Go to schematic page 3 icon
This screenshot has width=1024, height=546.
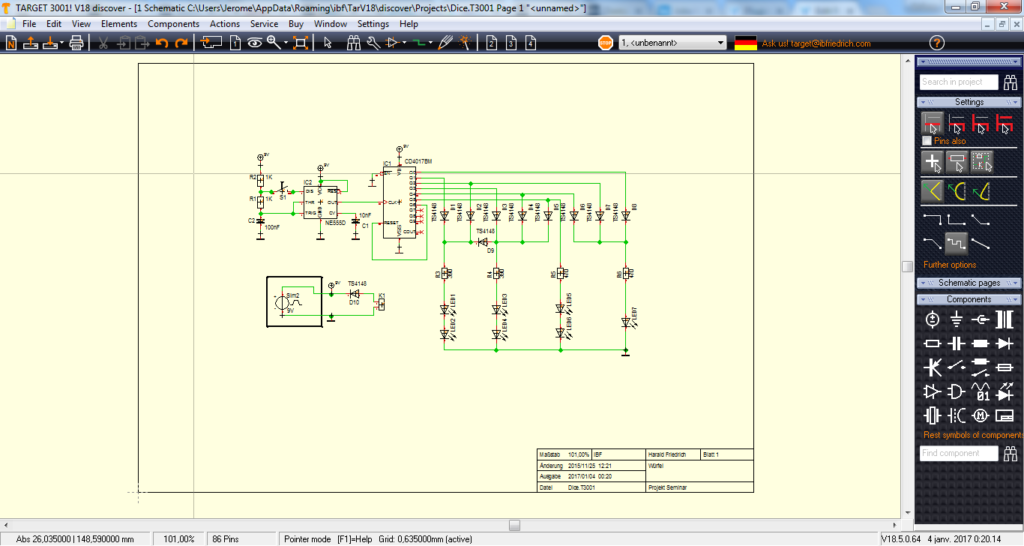point(511,43)
